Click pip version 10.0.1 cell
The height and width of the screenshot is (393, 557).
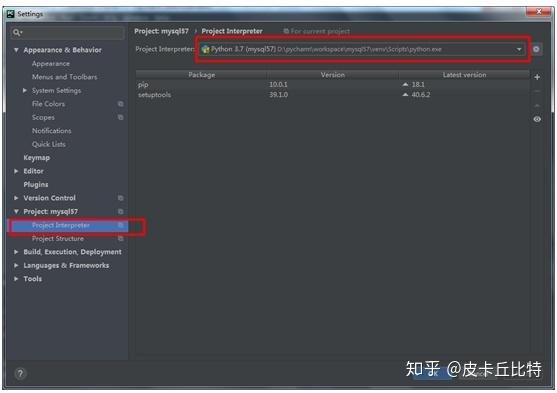point(278,85)
